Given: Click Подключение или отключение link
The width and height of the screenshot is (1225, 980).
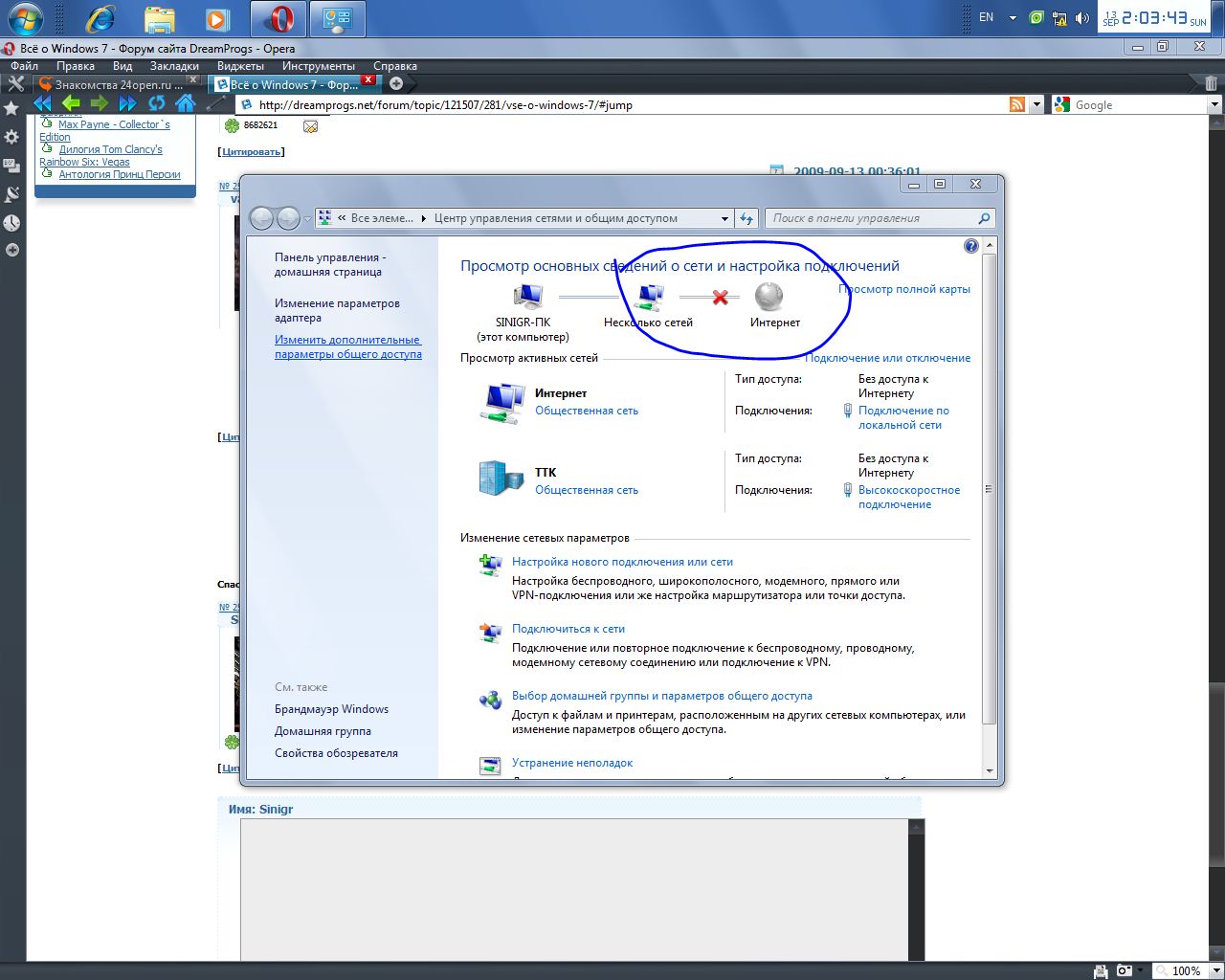Looking at the screenshot, I should (x=887, y=358).
